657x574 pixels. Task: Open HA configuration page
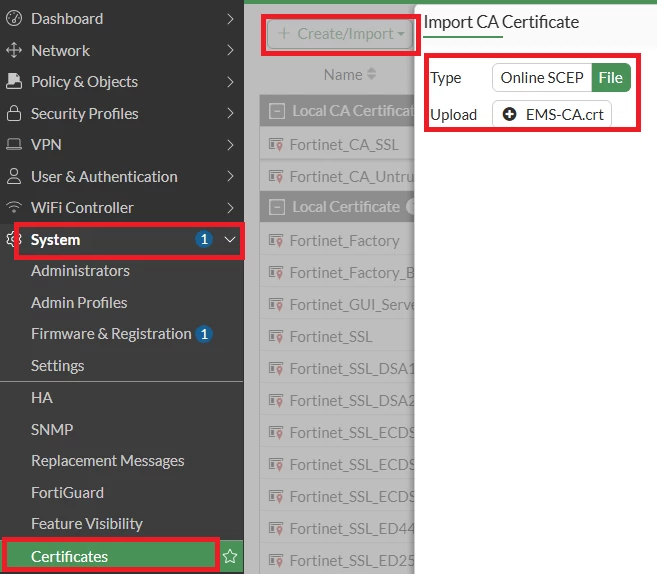[42, 398]
